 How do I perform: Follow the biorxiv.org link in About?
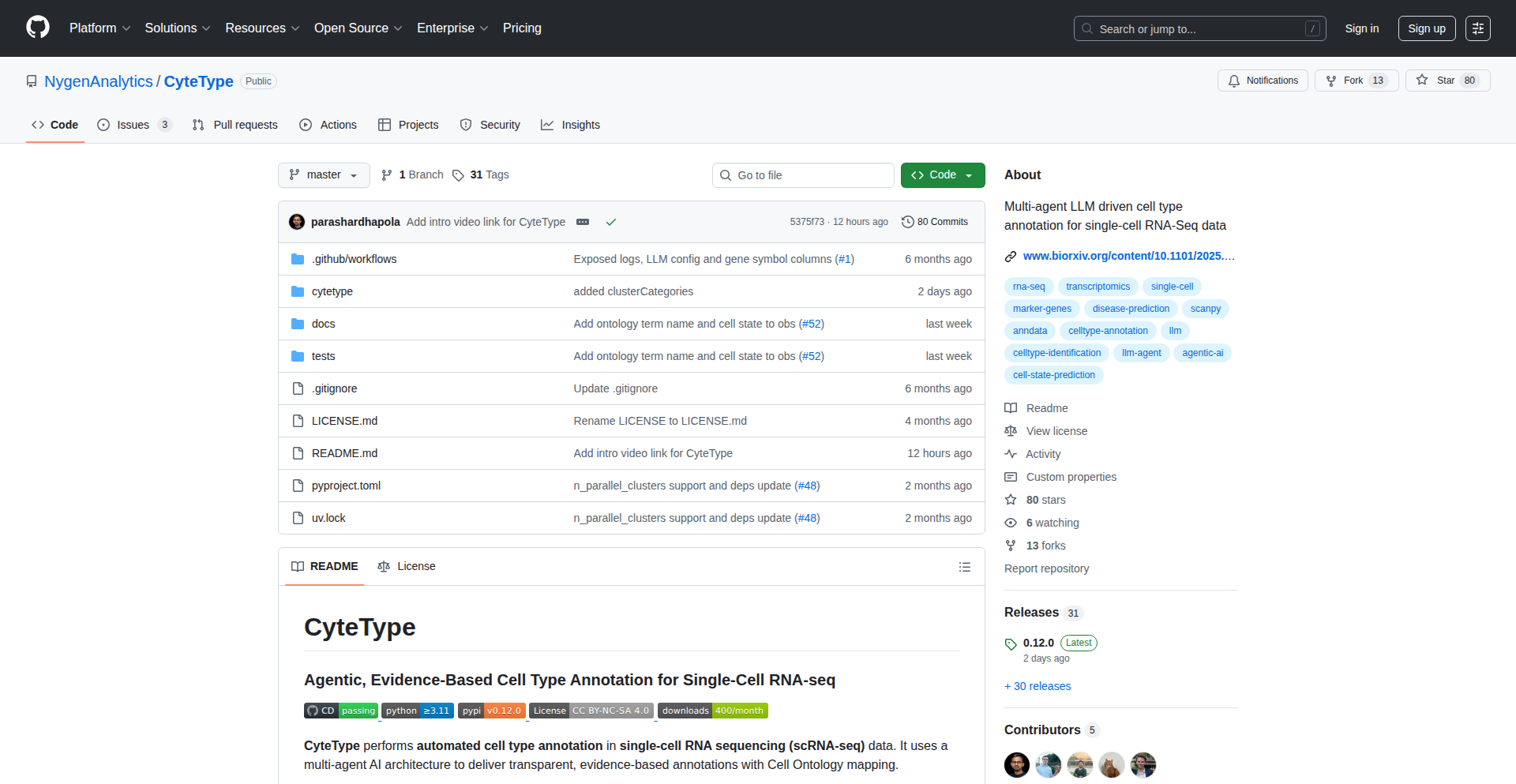tap(1128, 256)
